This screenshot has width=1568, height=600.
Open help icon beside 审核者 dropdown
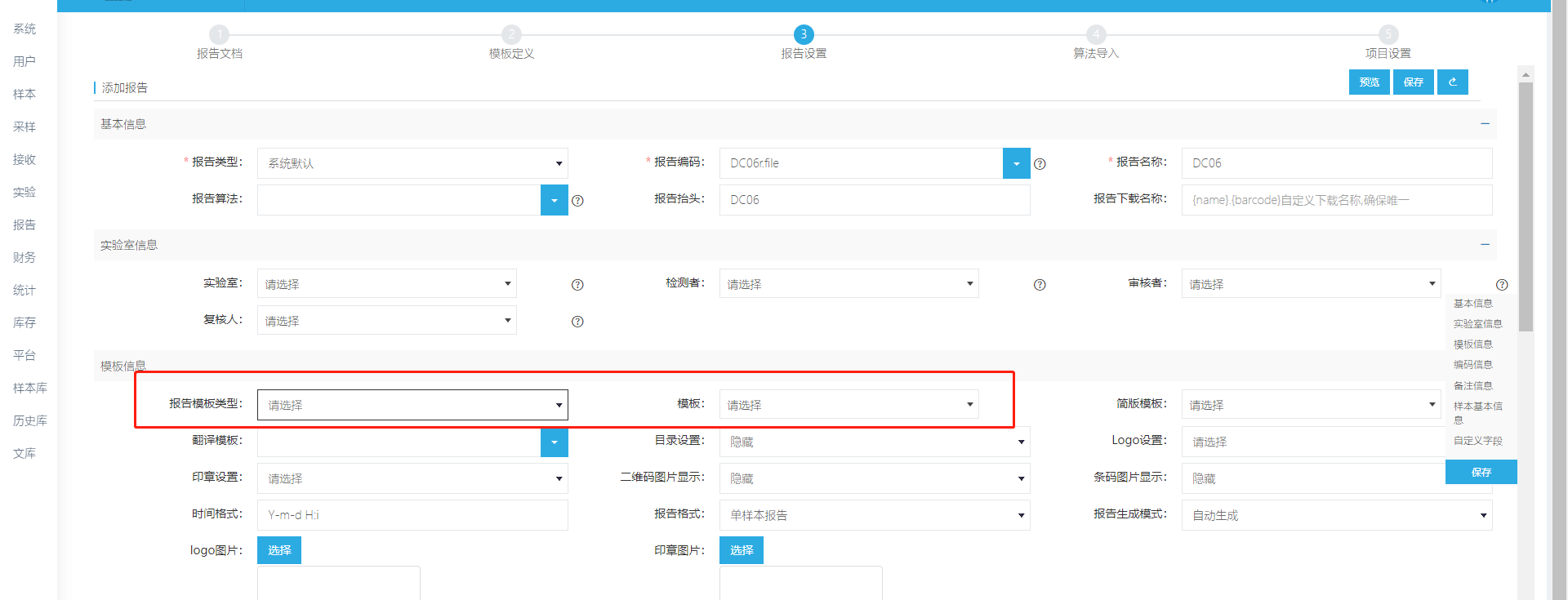pyautogui.click(x=1502, y=285)
